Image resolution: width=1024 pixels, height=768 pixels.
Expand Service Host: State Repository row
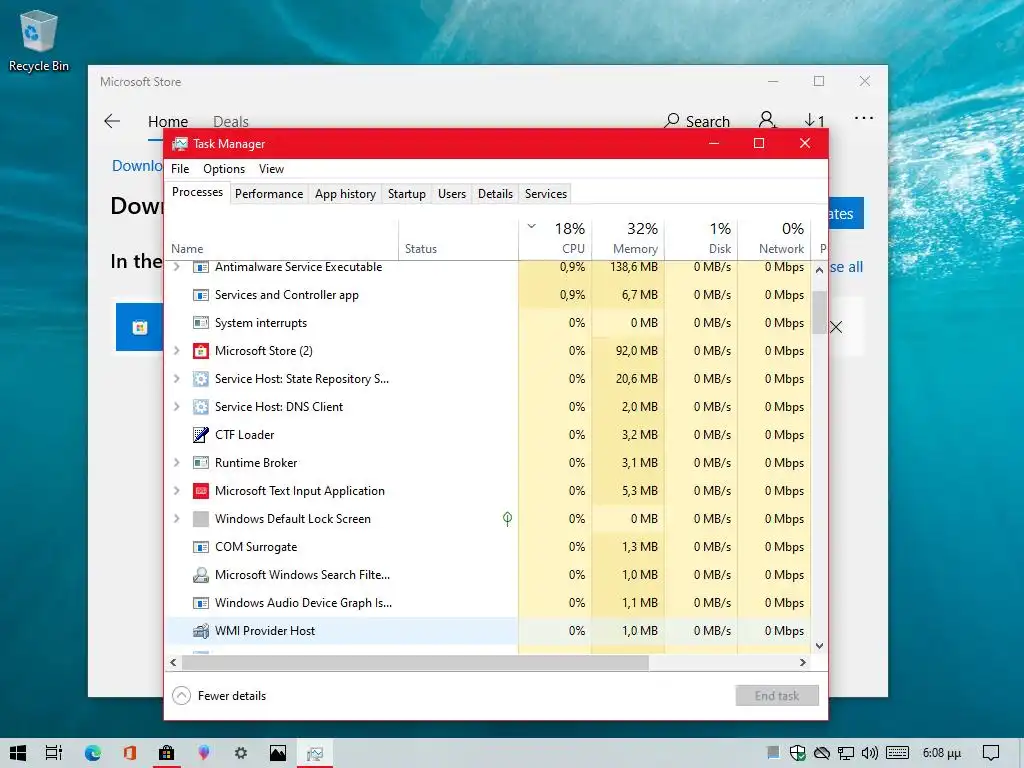pos(176,379)
